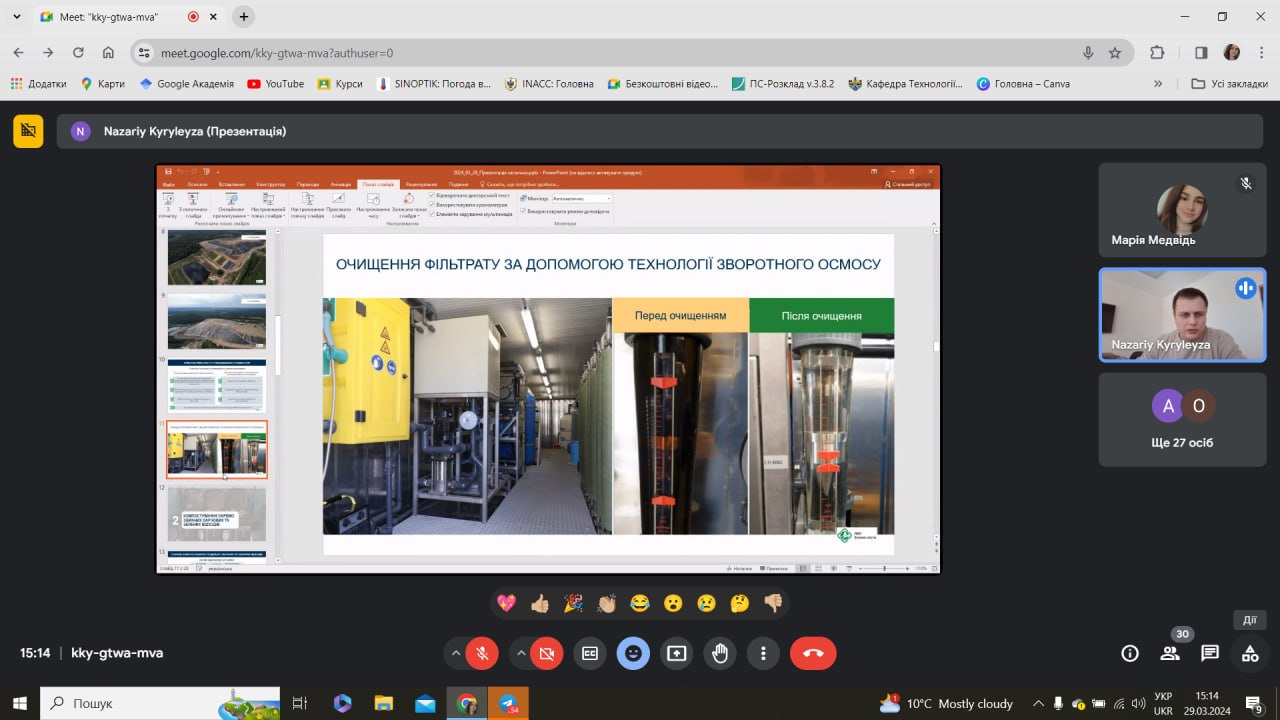Open the YouTube bookmark
The width and height of the screenshot is (1280, 720).
point(275,84)
